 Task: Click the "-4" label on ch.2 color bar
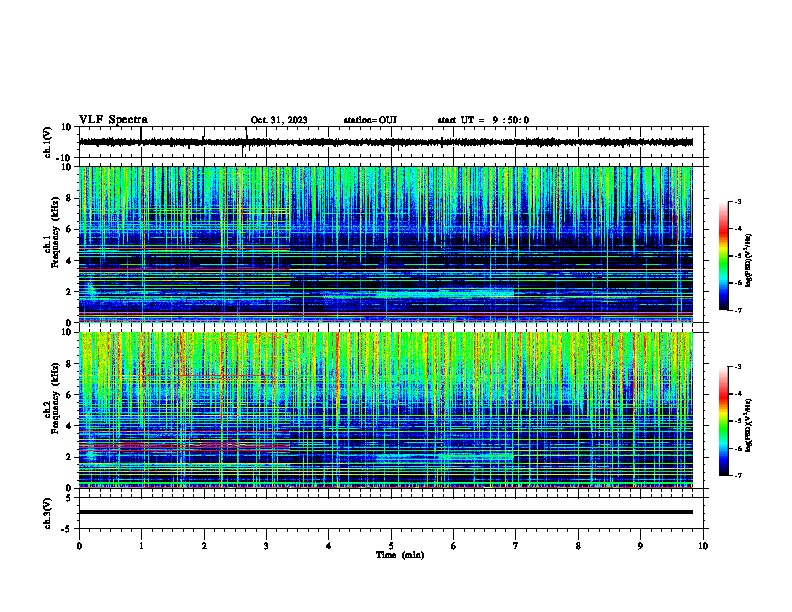(738, 393)
